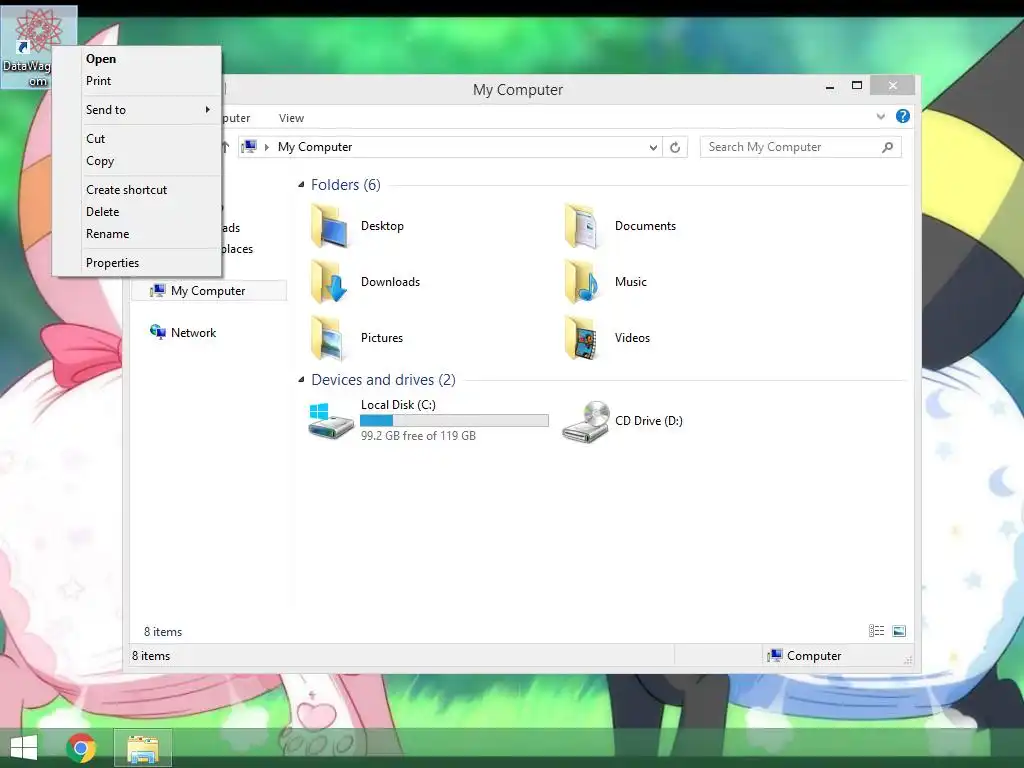
Task: Open the Windows Start button
Action: [24, 747]
